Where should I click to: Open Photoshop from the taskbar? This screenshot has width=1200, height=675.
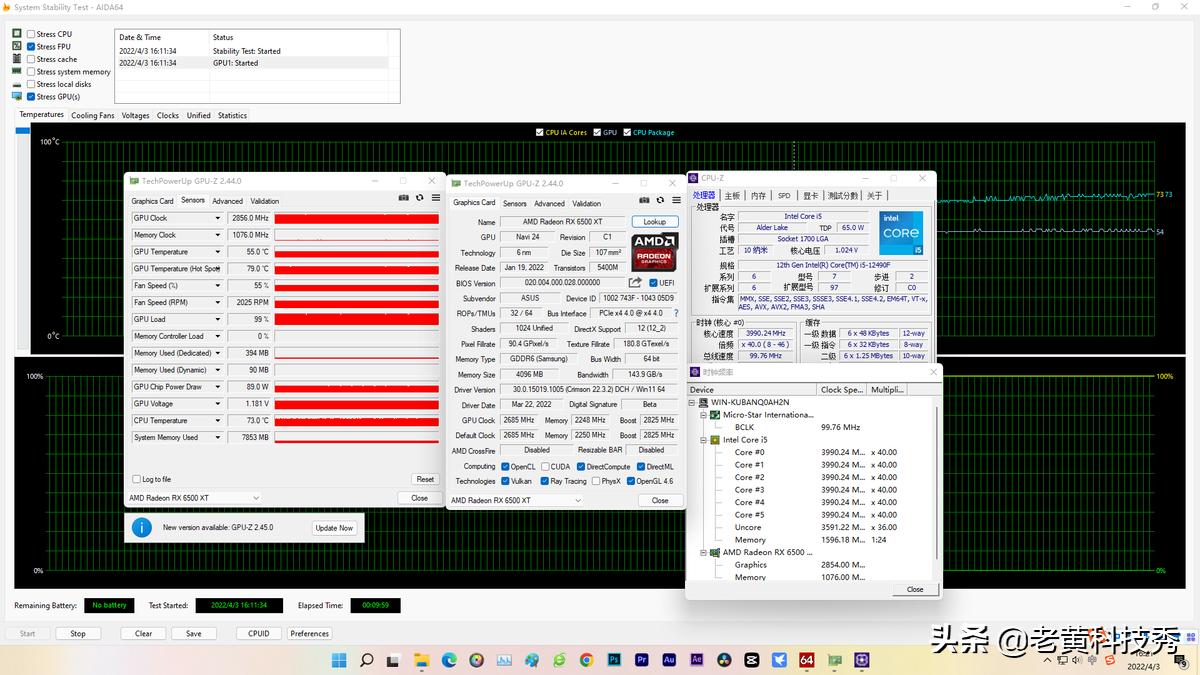coord(614,660)
